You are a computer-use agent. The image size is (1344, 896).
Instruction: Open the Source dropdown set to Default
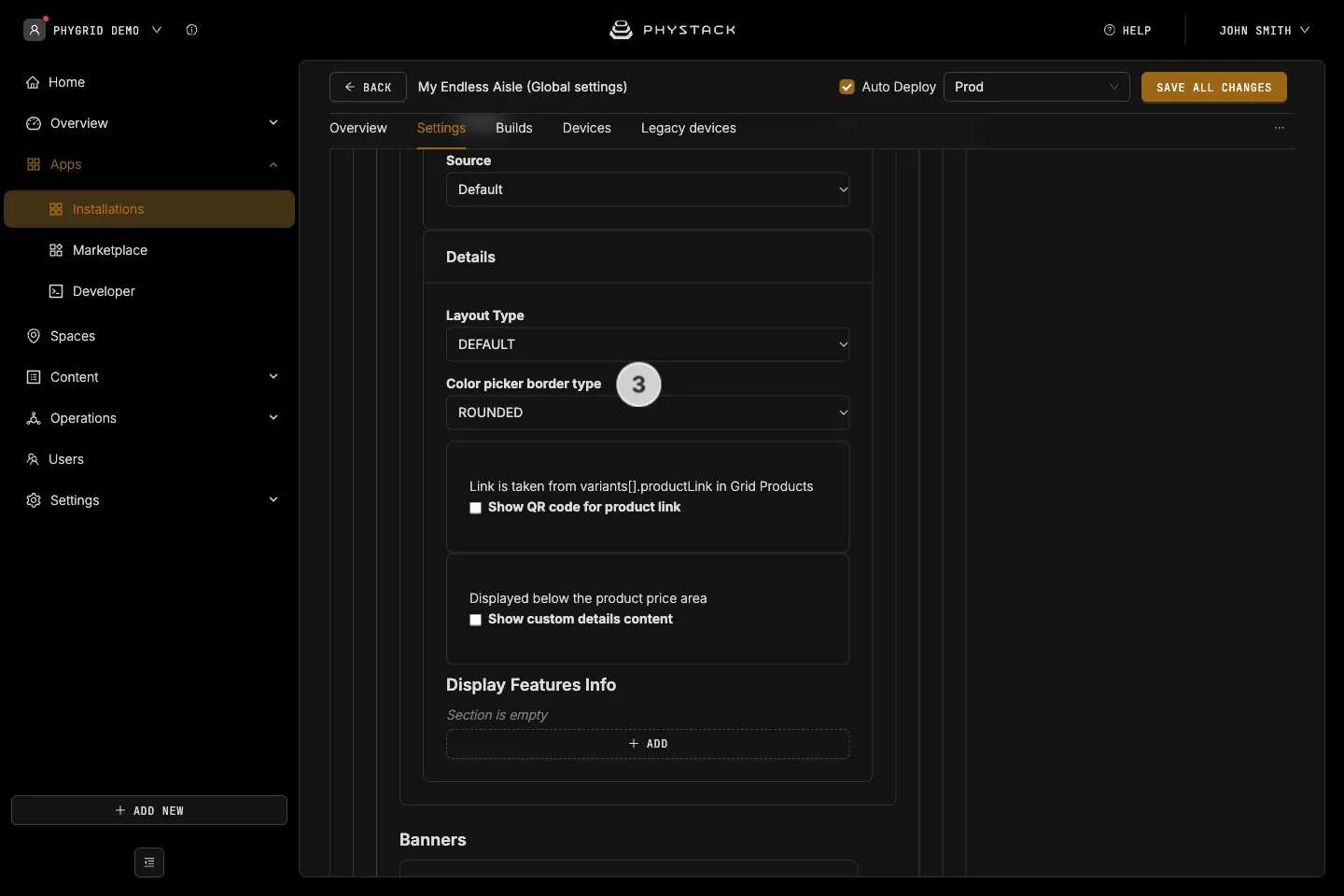pos(648,189)
